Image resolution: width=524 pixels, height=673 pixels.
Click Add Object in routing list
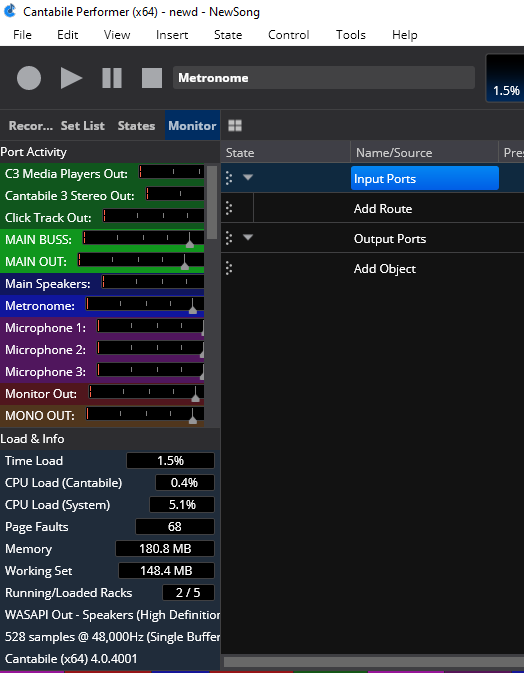[385, 269]
